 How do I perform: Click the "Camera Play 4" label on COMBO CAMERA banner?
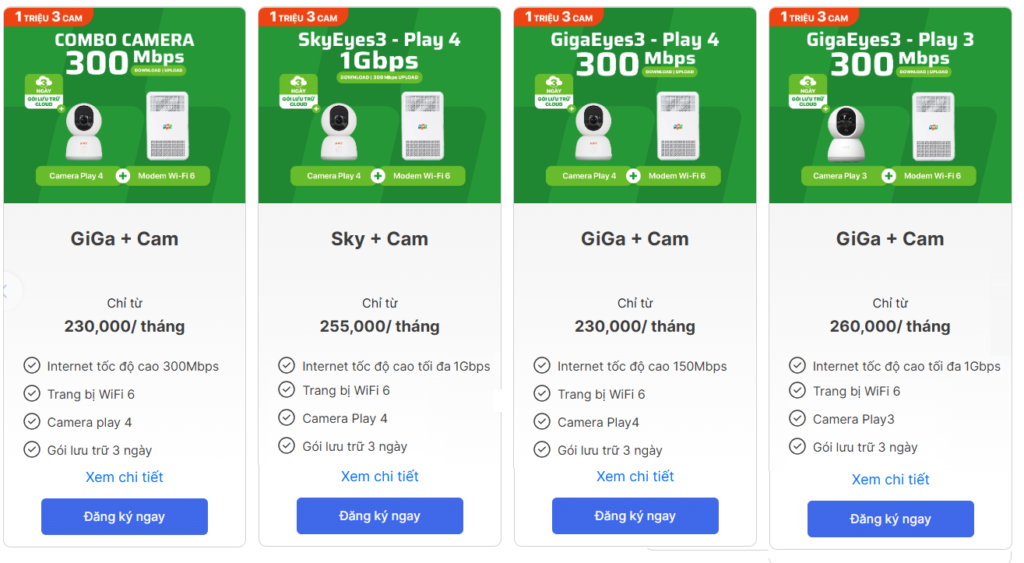point(76,176)
